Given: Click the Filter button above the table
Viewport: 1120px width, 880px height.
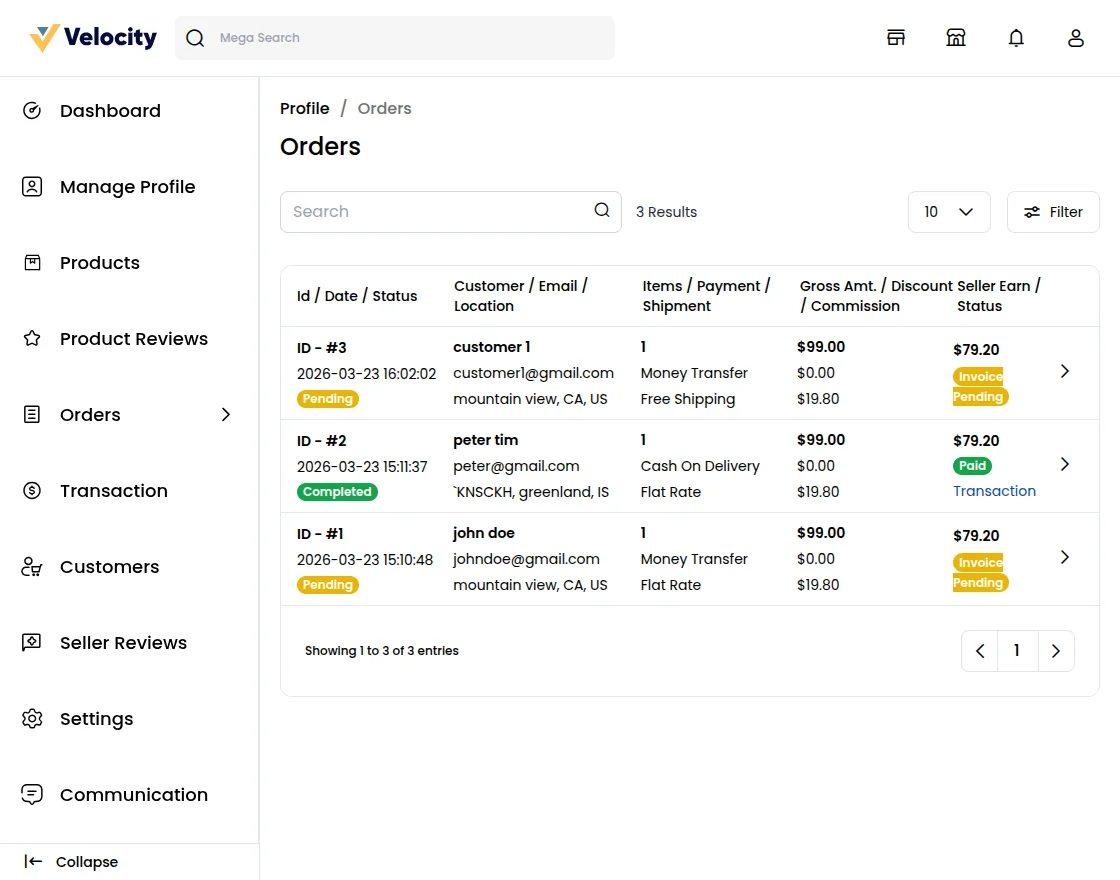Looking at the screenshot, I should (x=1052, y=212).
